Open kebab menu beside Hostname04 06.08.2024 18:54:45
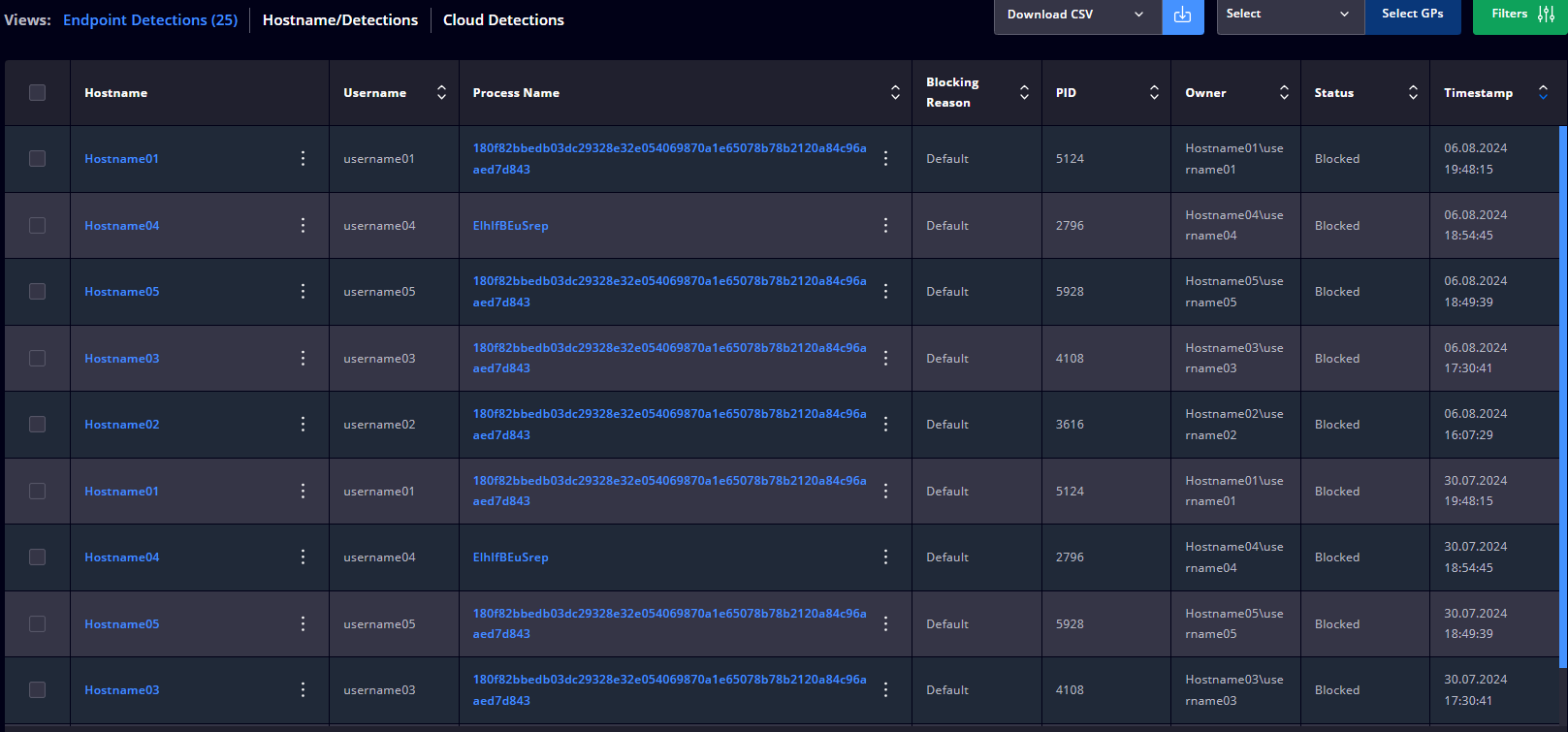 coord(303,225)
